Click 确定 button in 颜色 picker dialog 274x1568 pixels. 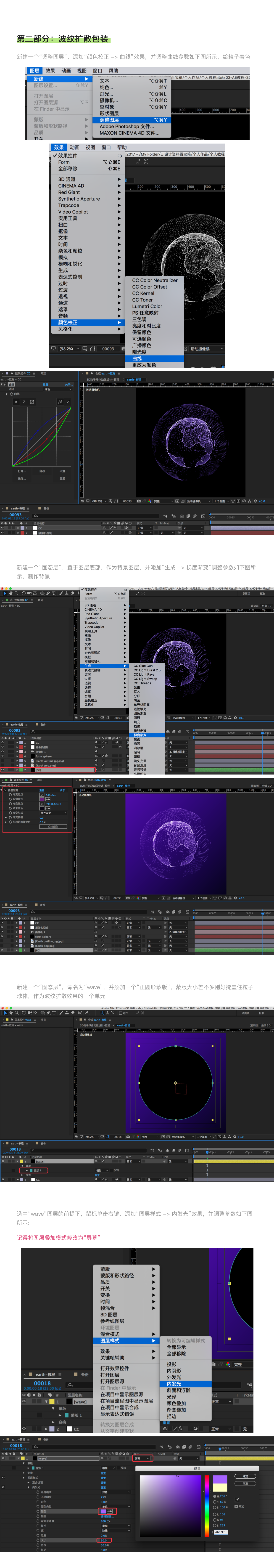point(245,1476)
